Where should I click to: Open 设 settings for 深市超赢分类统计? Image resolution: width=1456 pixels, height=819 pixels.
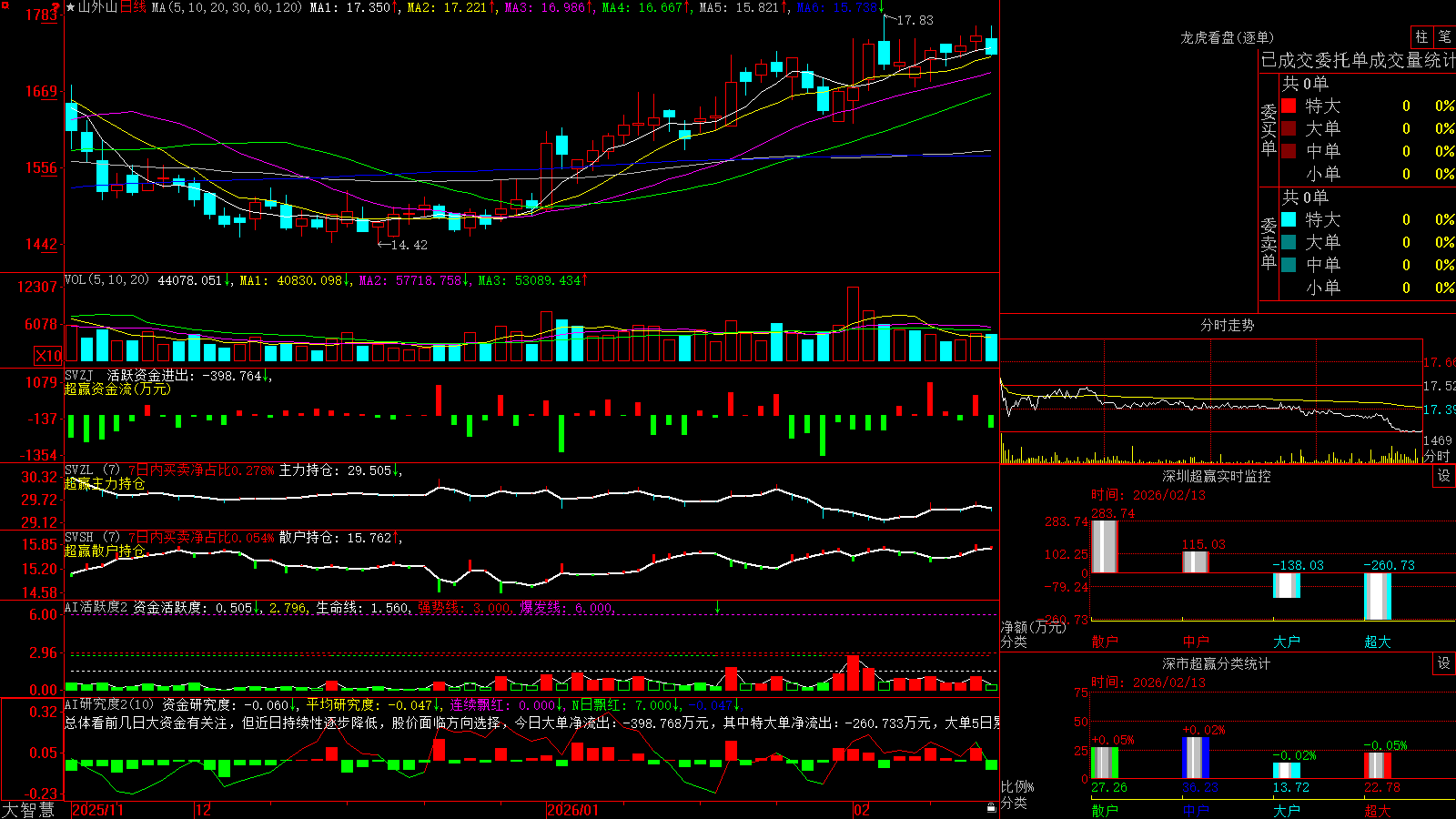1444,663
